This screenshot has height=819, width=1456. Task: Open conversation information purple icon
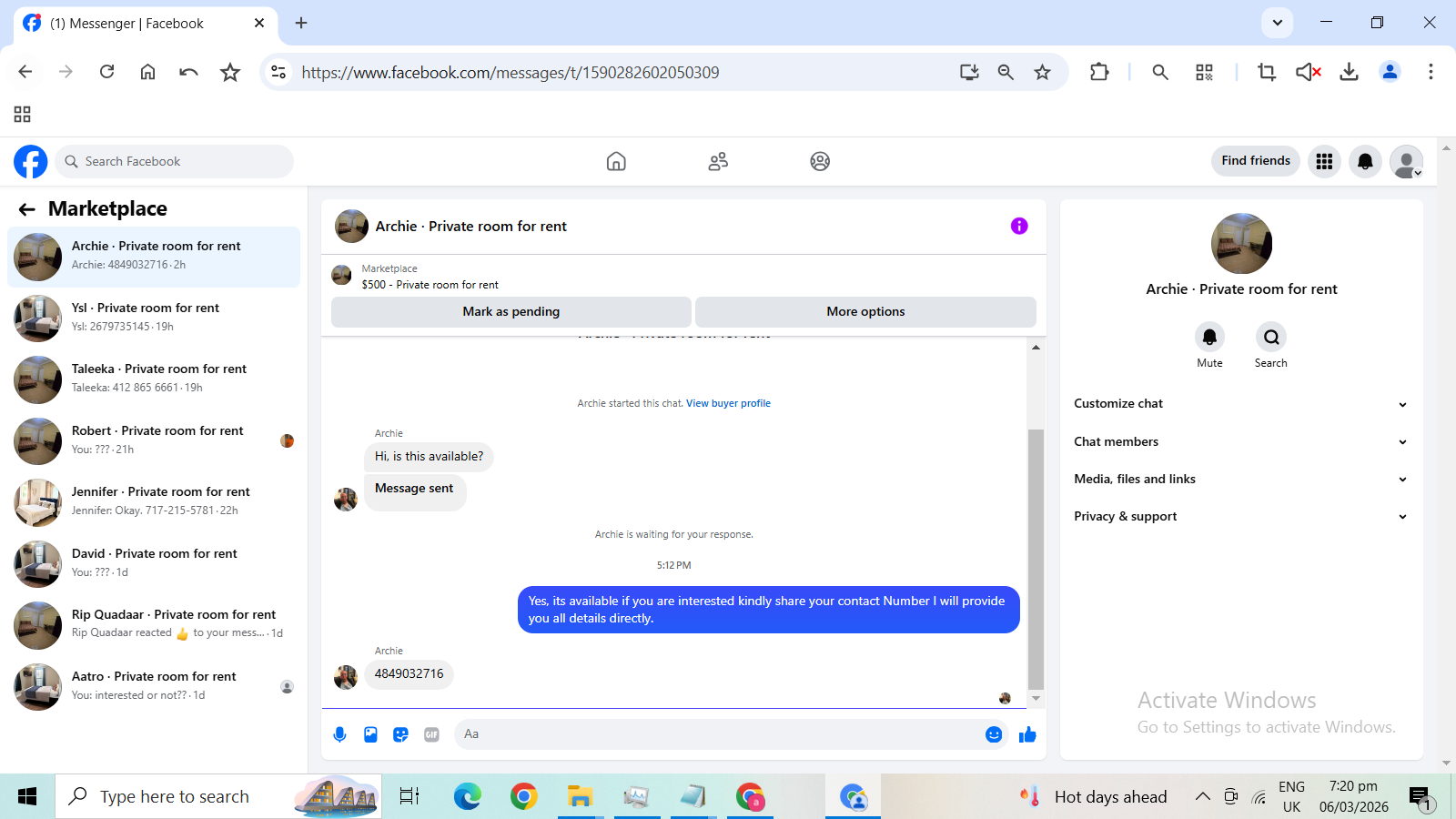[1019, 226]
